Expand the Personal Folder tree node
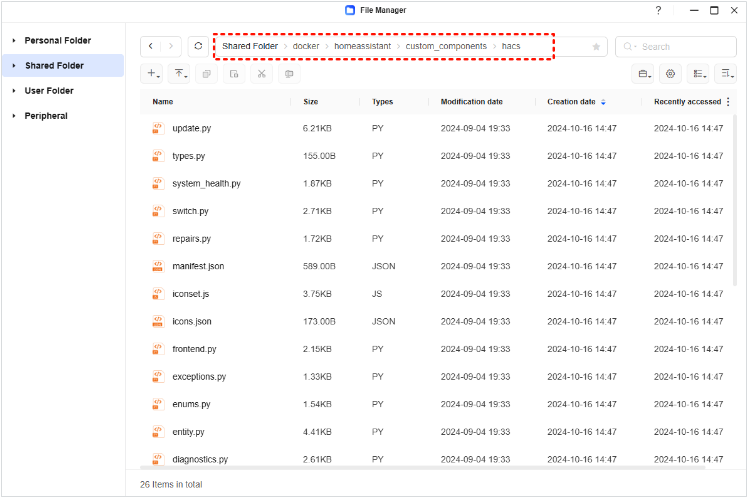The width and height of the screenshot is (749, 498). point(14,41)
